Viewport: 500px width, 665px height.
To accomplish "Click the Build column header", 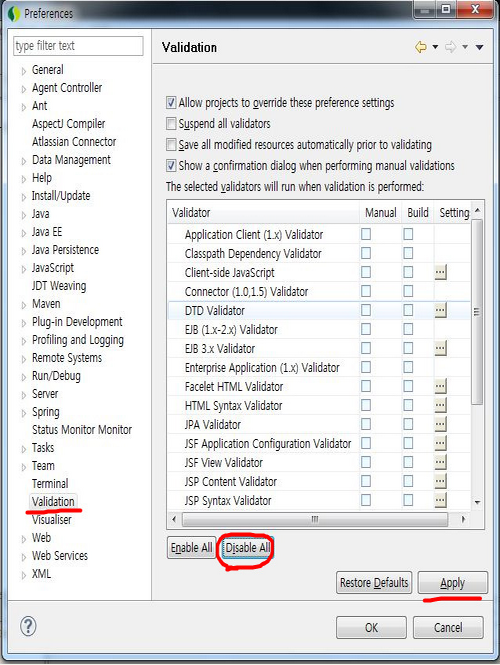I will pos(418,212).
